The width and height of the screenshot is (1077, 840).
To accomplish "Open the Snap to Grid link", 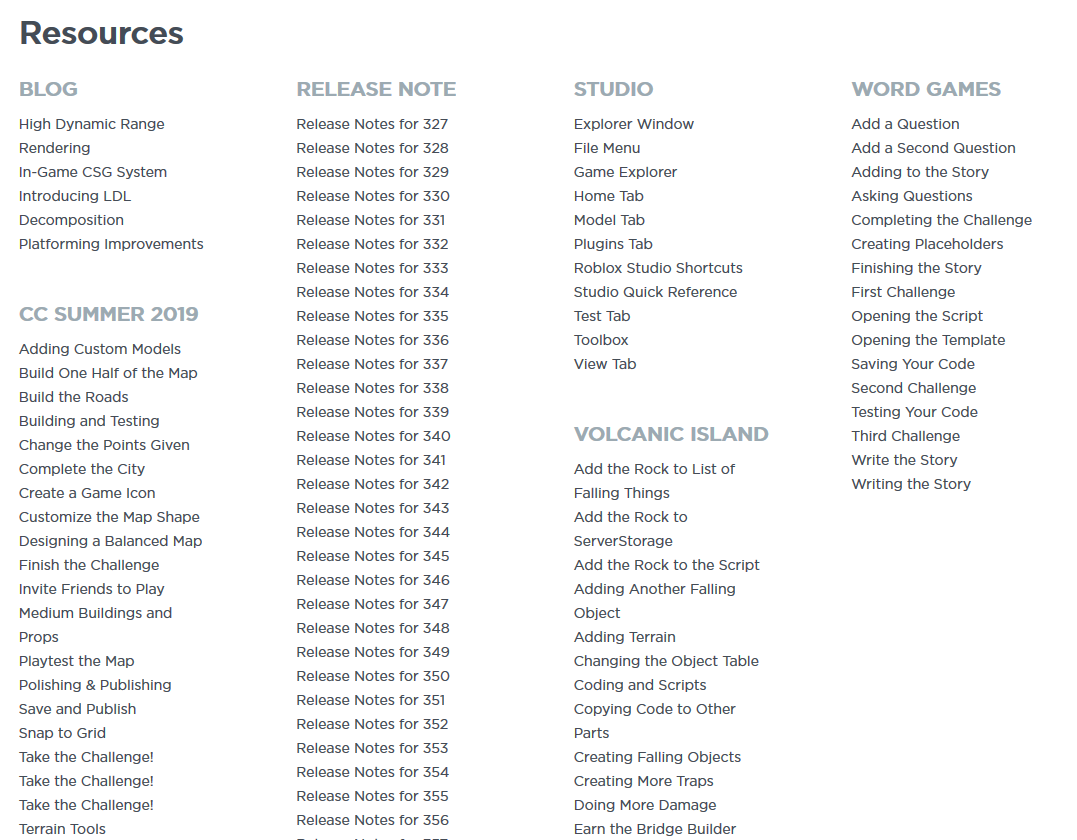I will pyautogui.click(x=63, y=733).
